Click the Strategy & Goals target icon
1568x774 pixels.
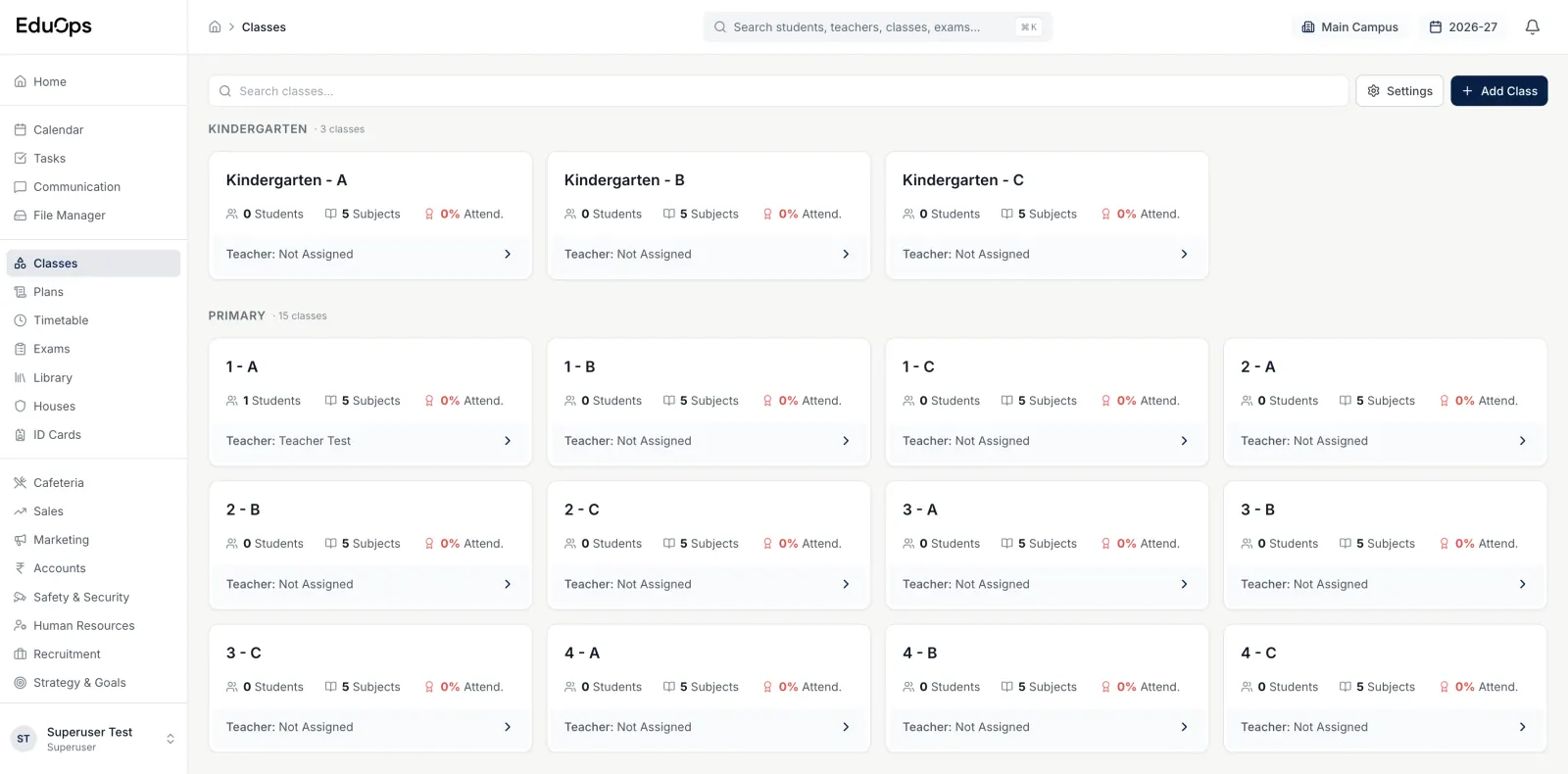click(x=20, y=682)
